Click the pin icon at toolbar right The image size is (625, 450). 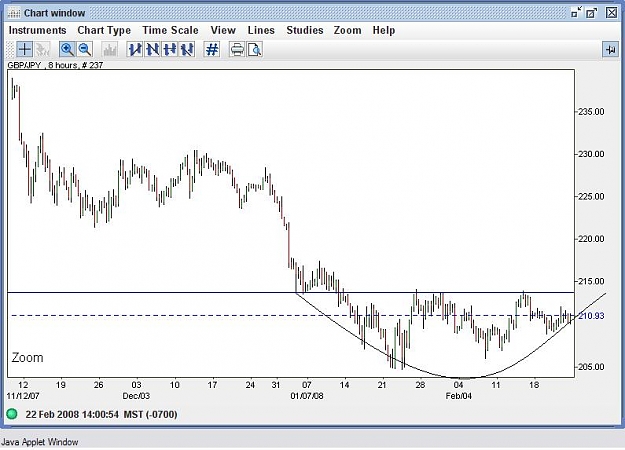click(x=610, y=49)
